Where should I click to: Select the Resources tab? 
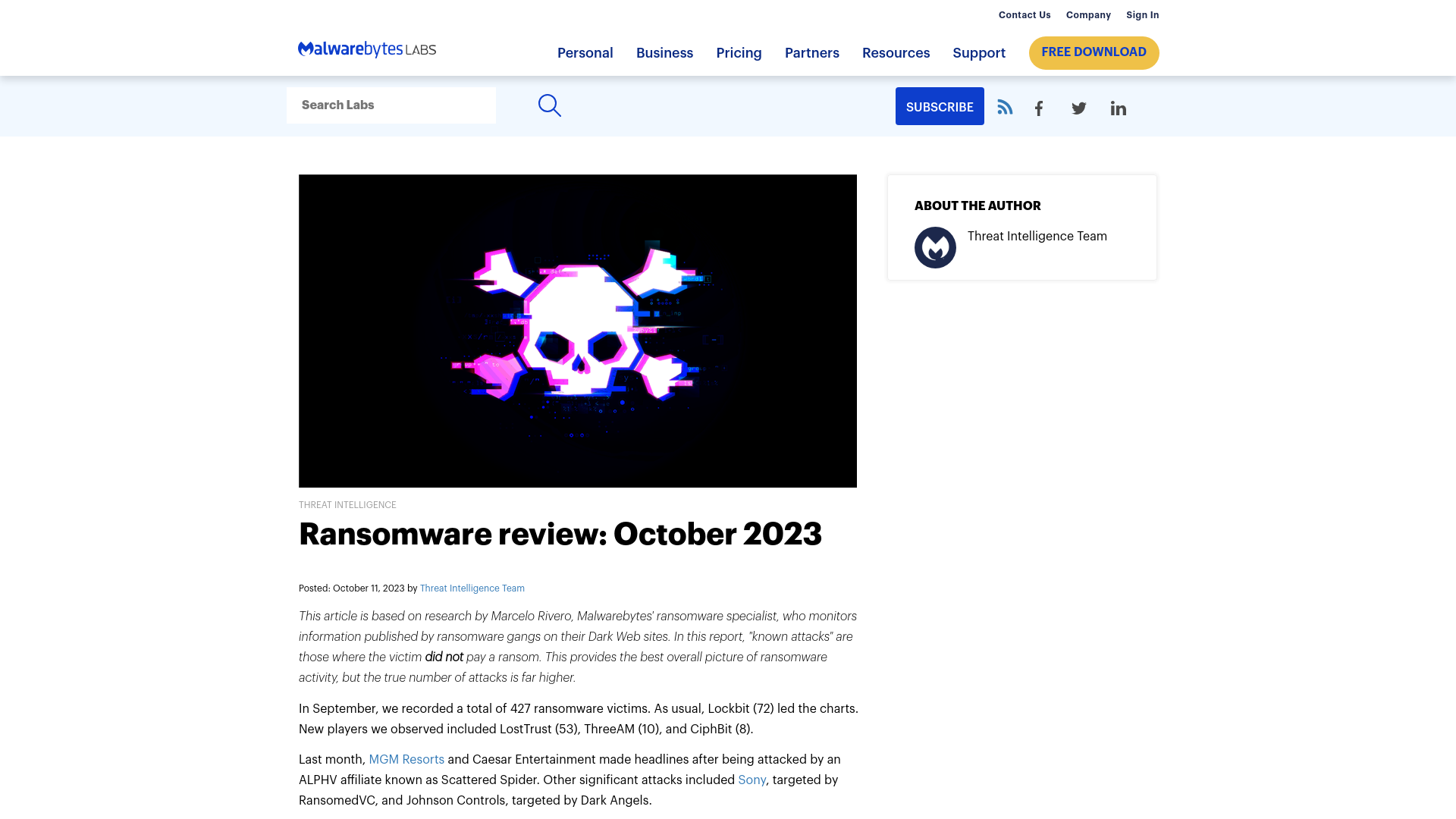point(896,53)
